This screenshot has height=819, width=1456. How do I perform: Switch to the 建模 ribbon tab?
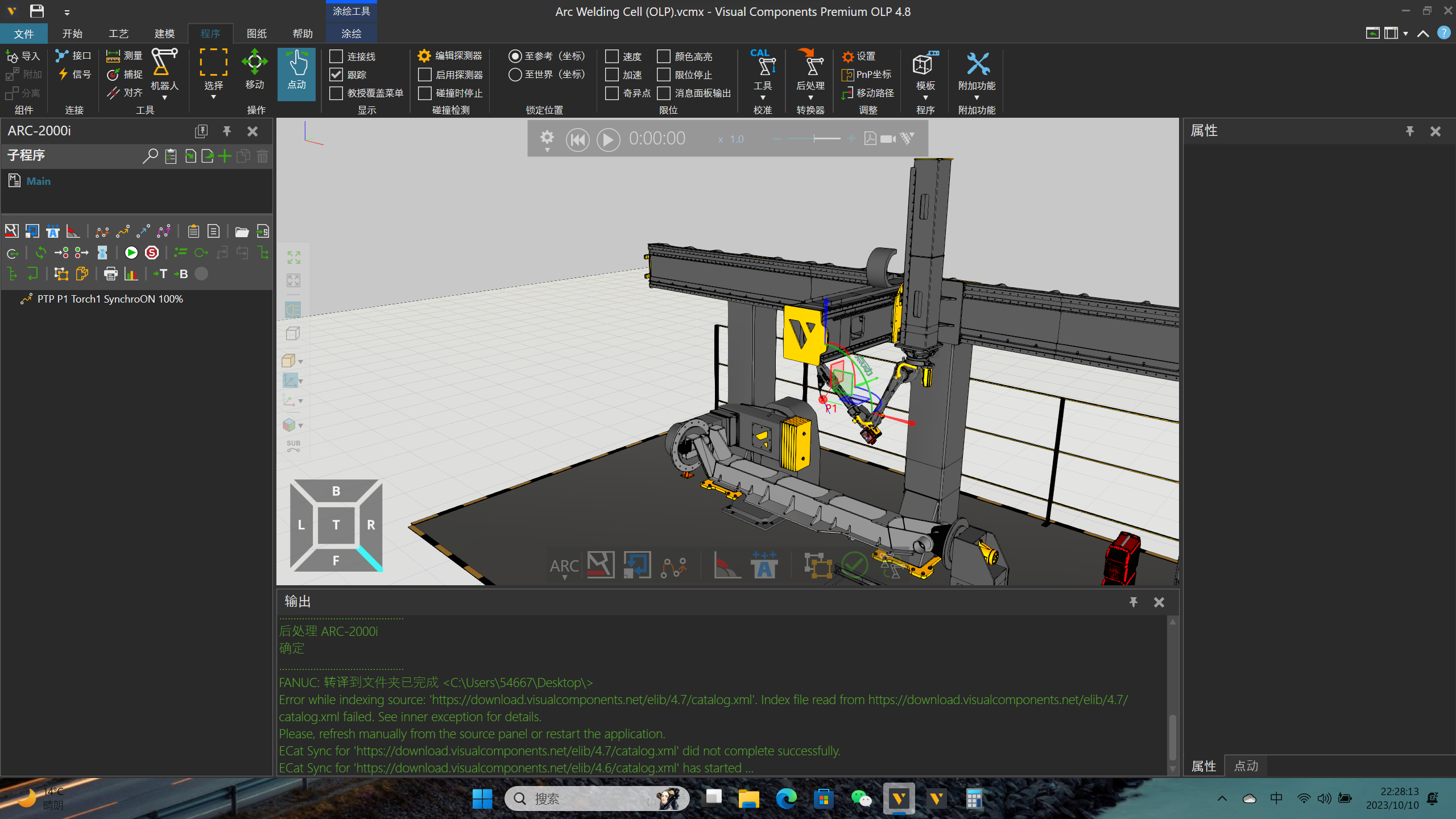(164, 34)
